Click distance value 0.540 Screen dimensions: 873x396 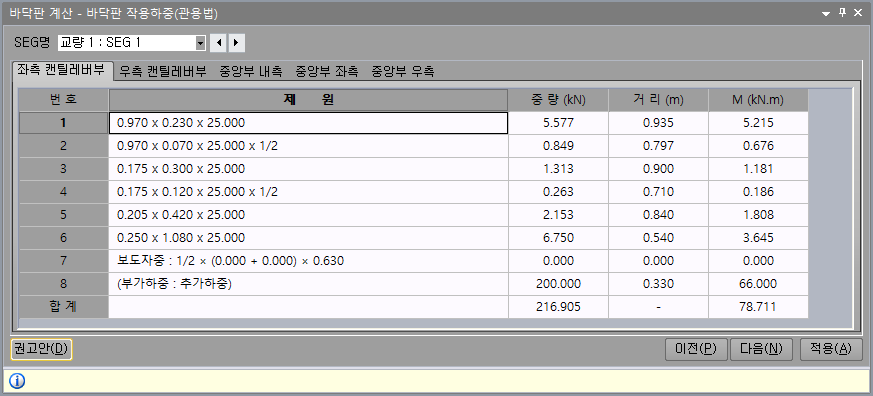tap(658, 238)
